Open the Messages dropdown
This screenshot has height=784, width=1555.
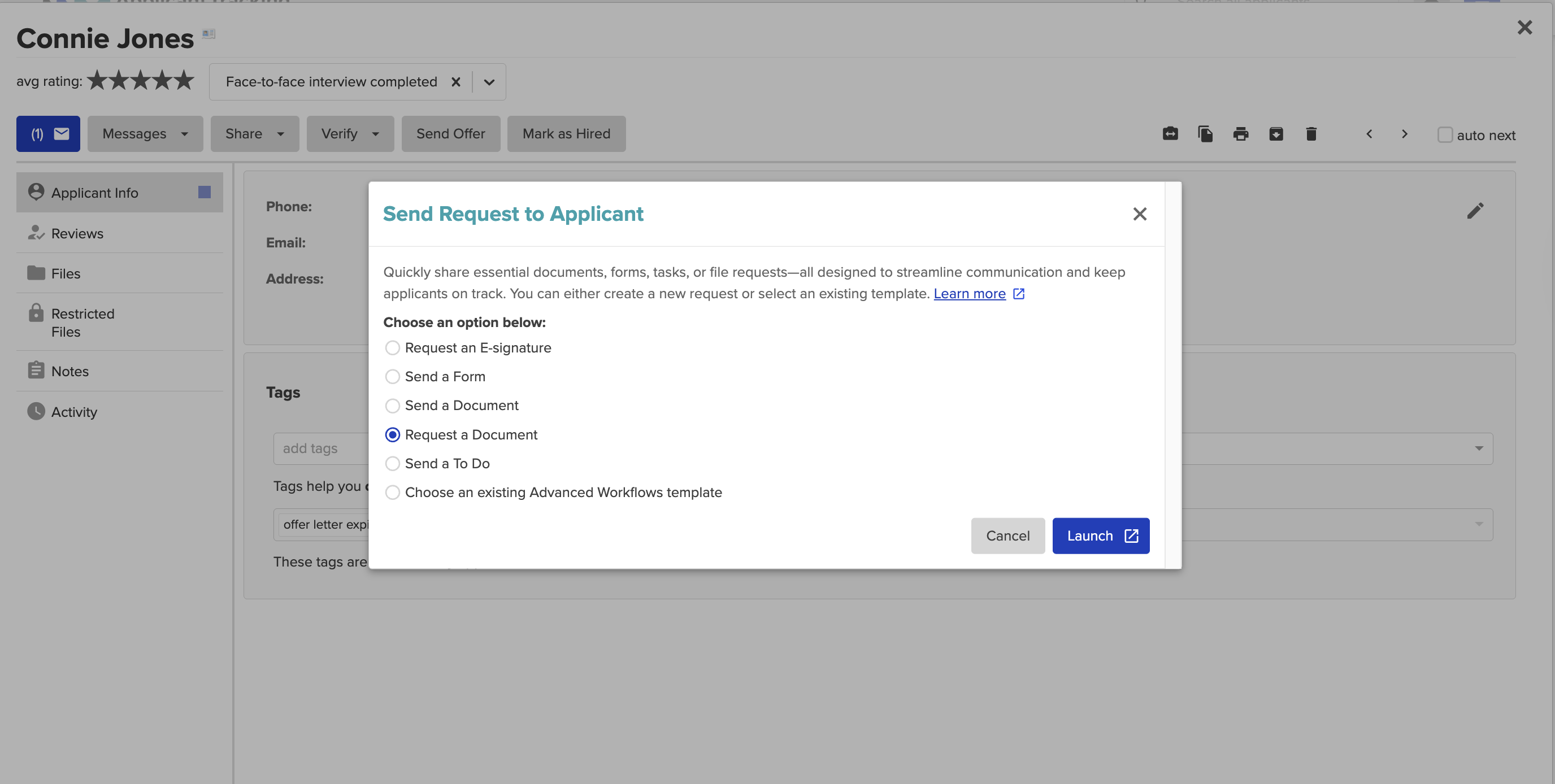(x=145, y=133)
